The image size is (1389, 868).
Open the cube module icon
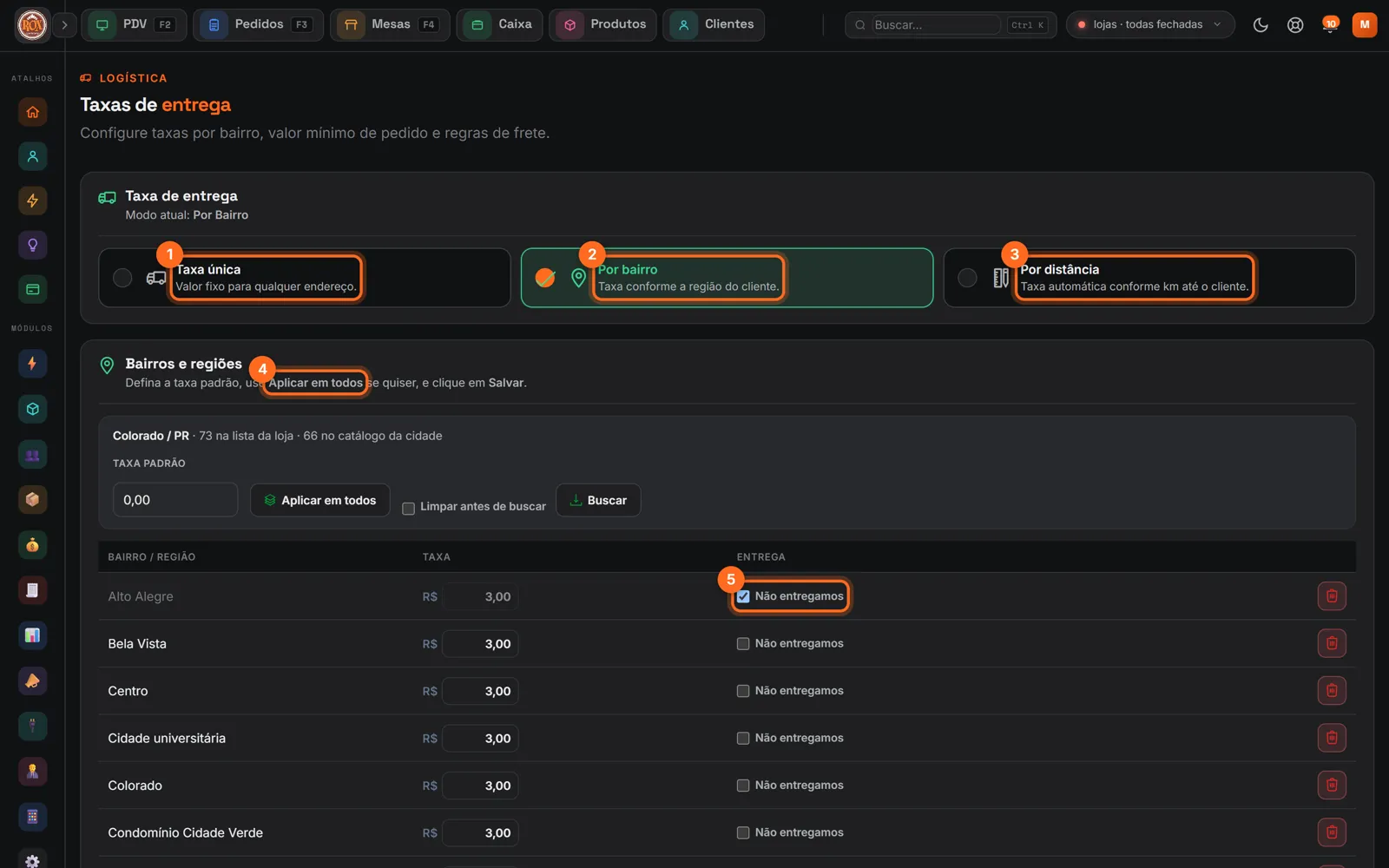click(32, 409)
